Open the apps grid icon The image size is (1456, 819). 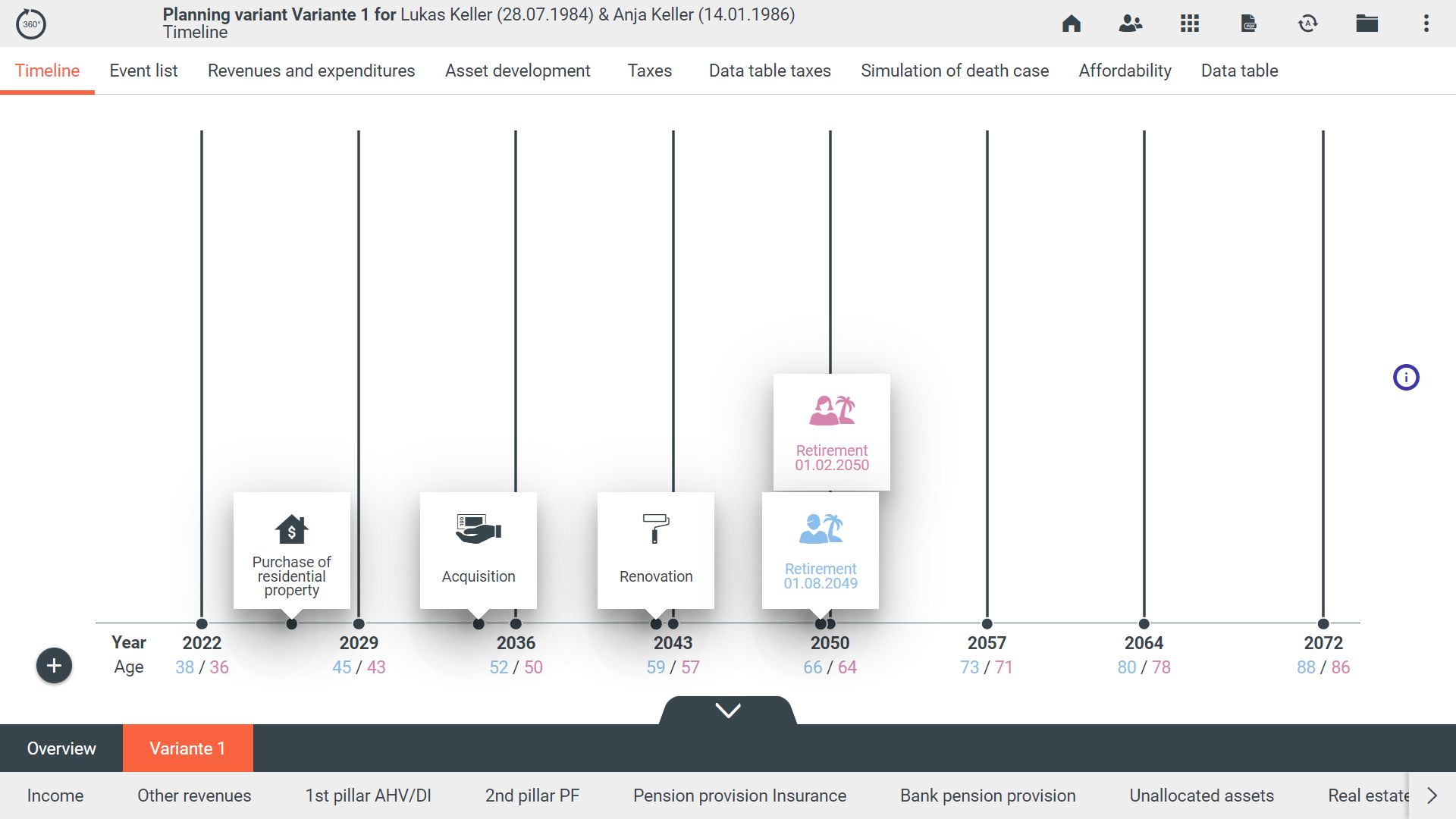coord(1189,24)
